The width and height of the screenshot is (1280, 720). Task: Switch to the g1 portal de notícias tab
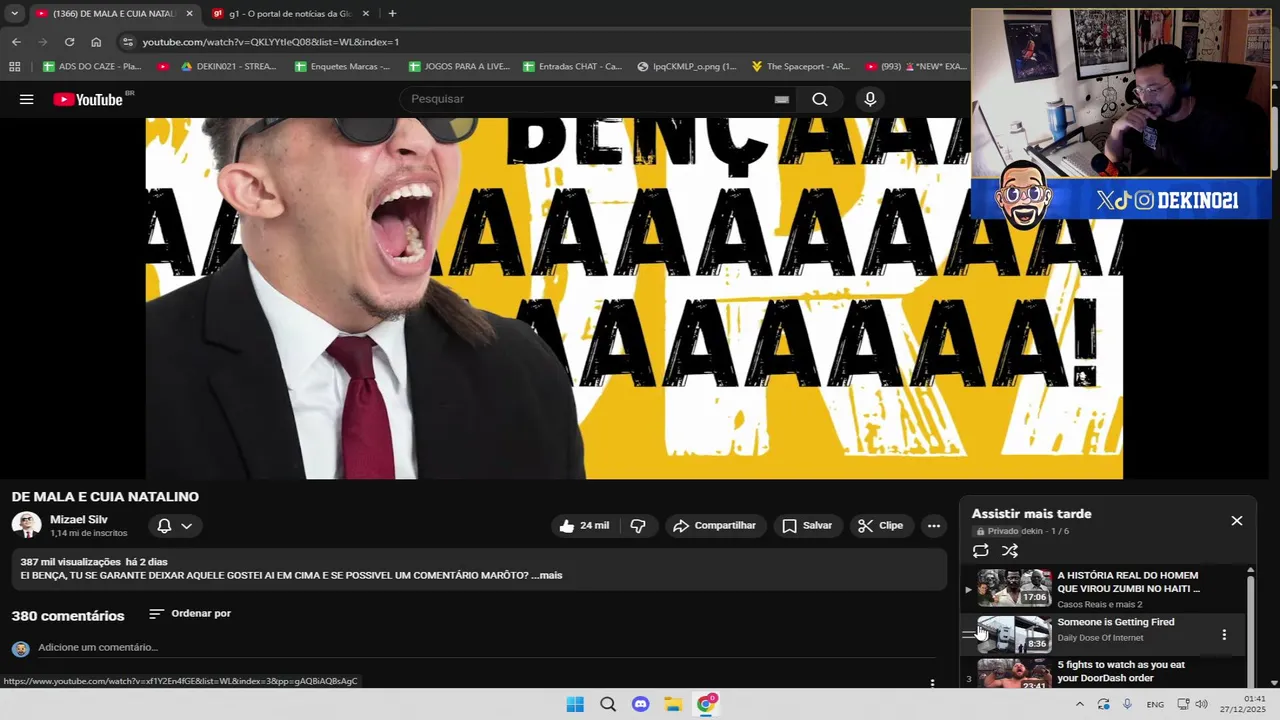[290, 14]
